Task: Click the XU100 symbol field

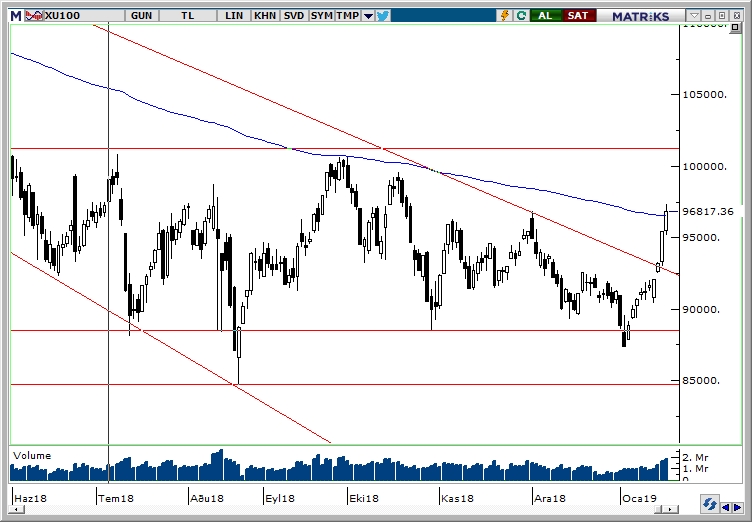Action: pyautogui.click(x=84, y=16)
